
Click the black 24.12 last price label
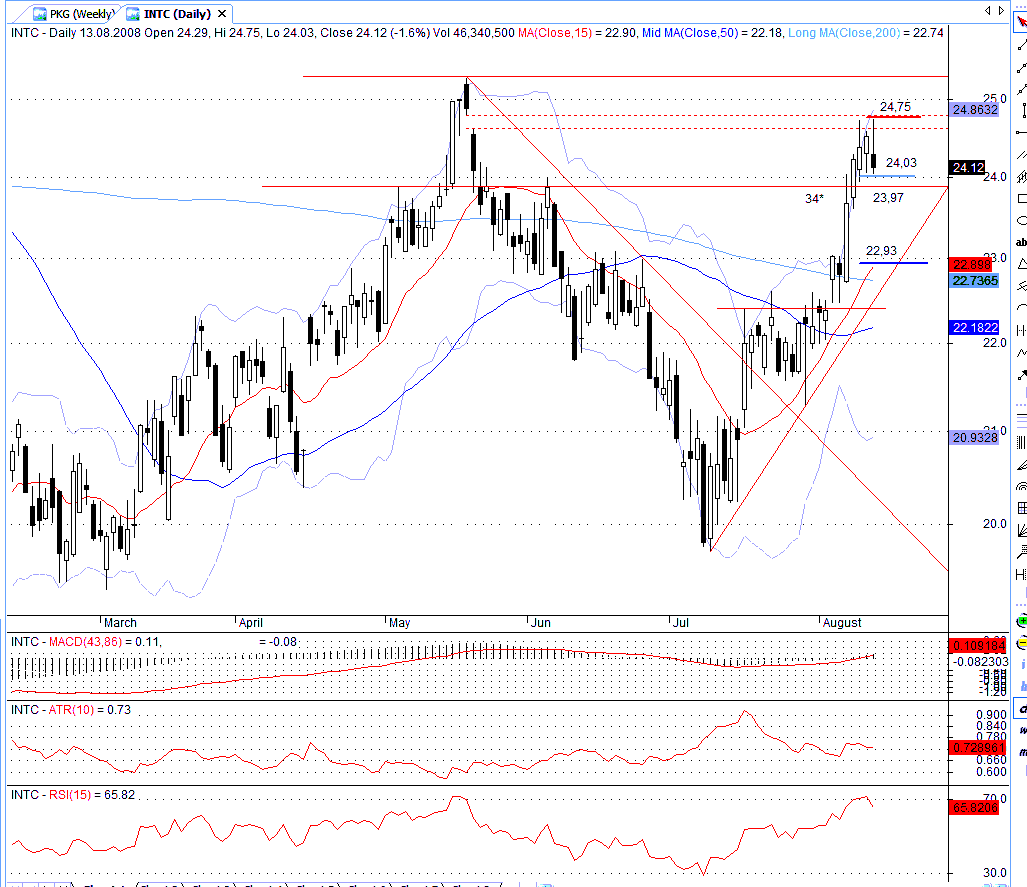[x=967, y=168]
